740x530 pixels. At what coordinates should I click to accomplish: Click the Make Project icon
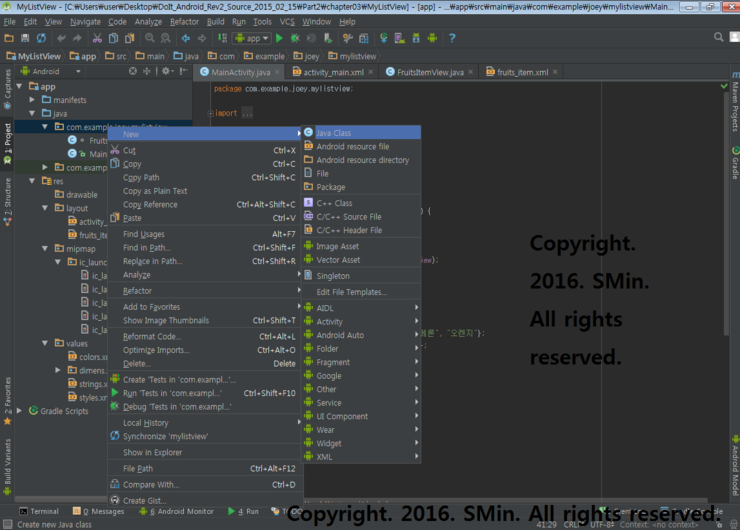222,38
